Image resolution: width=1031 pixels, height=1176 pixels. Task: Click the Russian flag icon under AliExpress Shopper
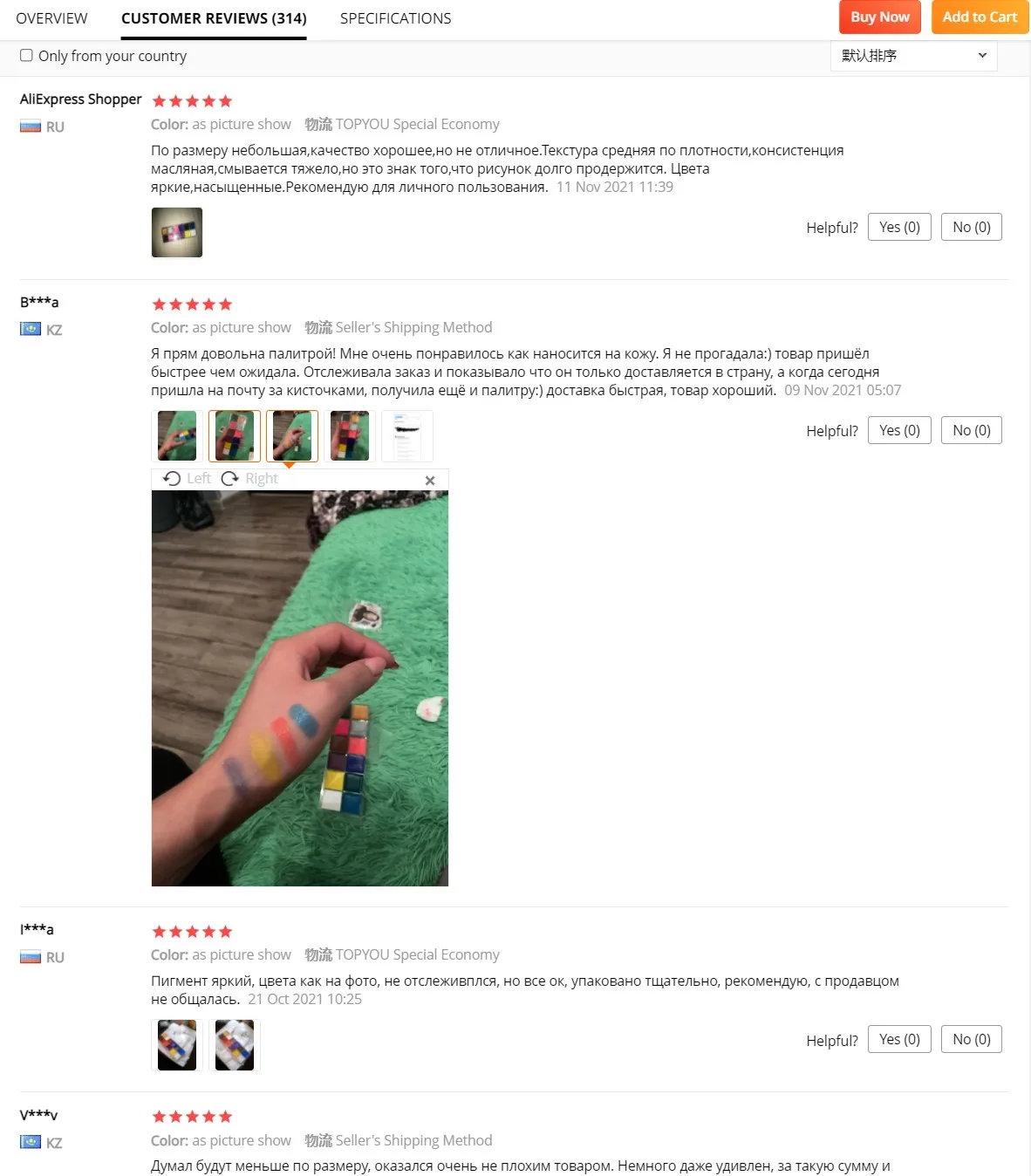pyautogui.click(x=31, y=126)
